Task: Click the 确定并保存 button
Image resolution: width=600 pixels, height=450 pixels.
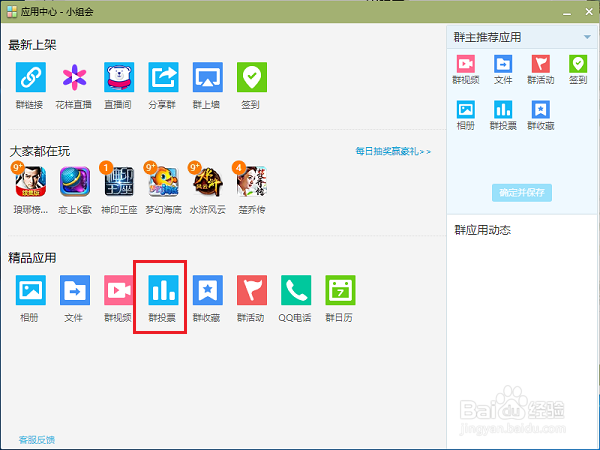Action: coord(522,192)
